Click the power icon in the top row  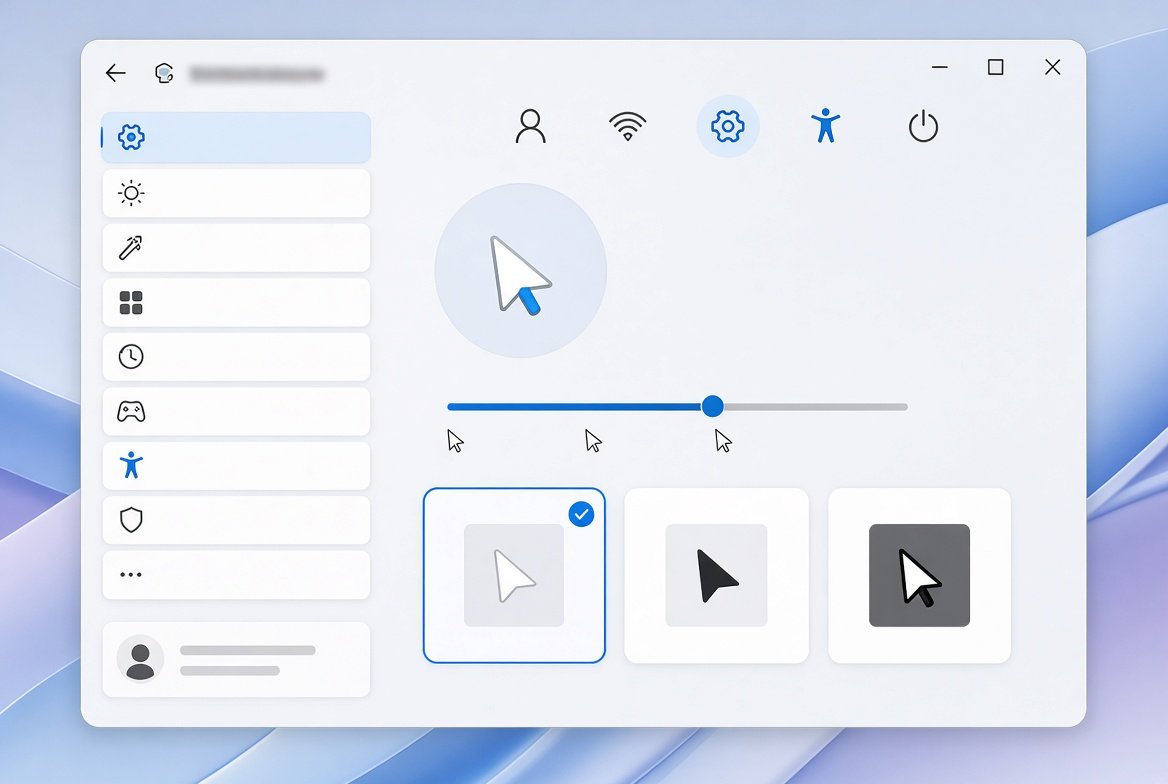(923, 126)
